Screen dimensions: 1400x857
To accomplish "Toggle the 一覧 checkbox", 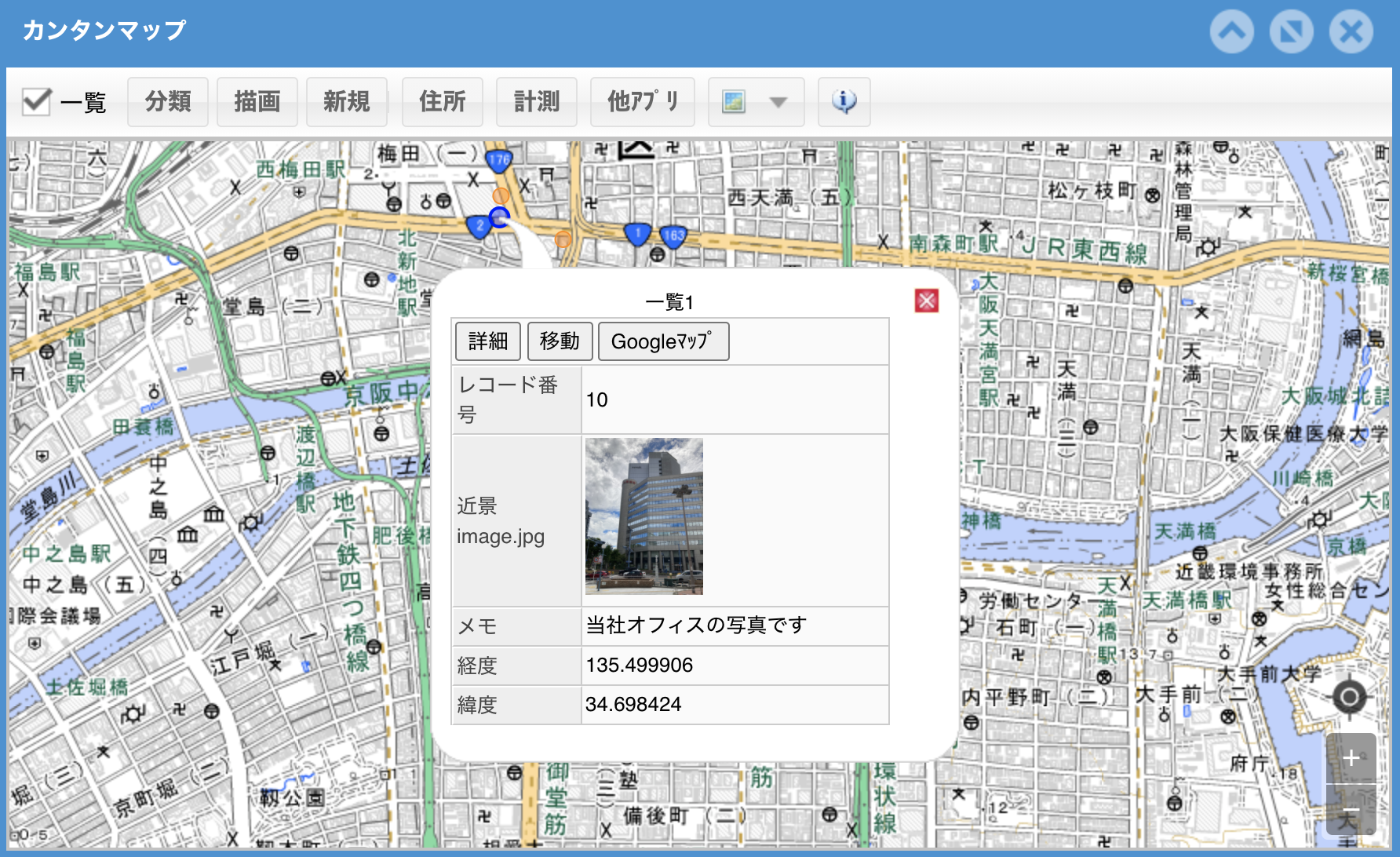I will point(36,101).
